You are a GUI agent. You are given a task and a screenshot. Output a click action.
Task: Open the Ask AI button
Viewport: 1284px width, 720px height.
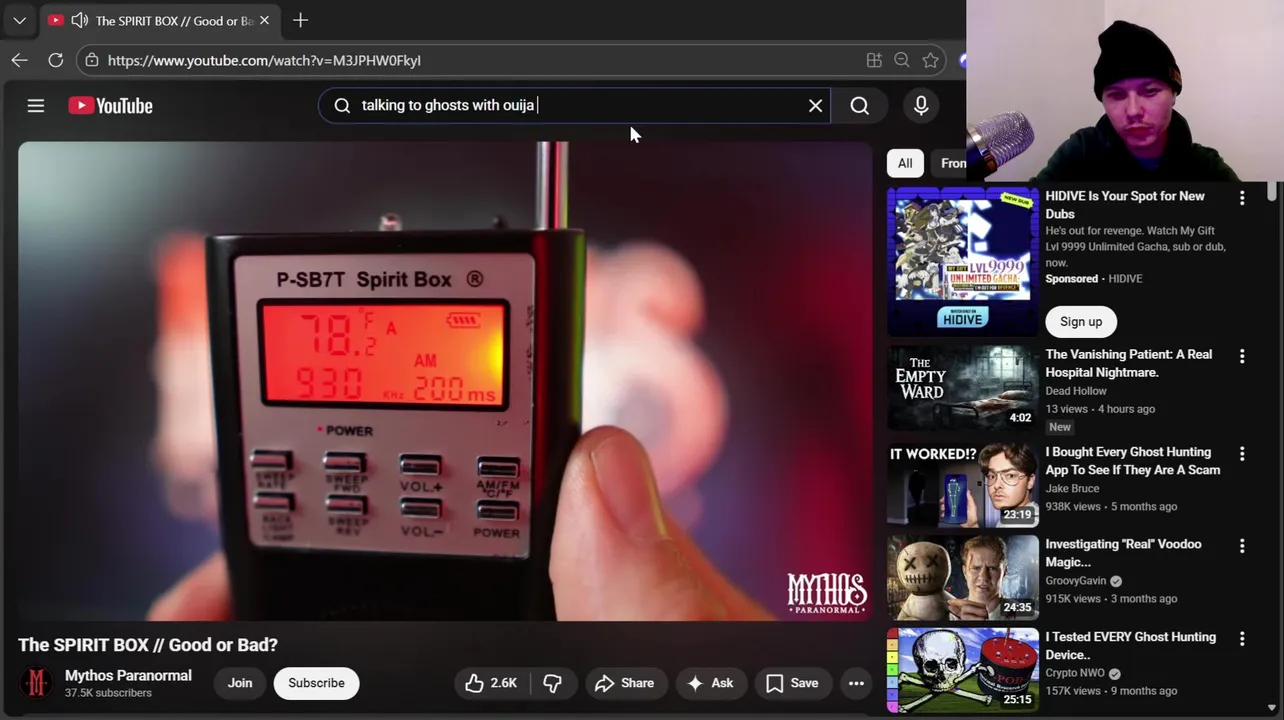[x=710, y=683]
